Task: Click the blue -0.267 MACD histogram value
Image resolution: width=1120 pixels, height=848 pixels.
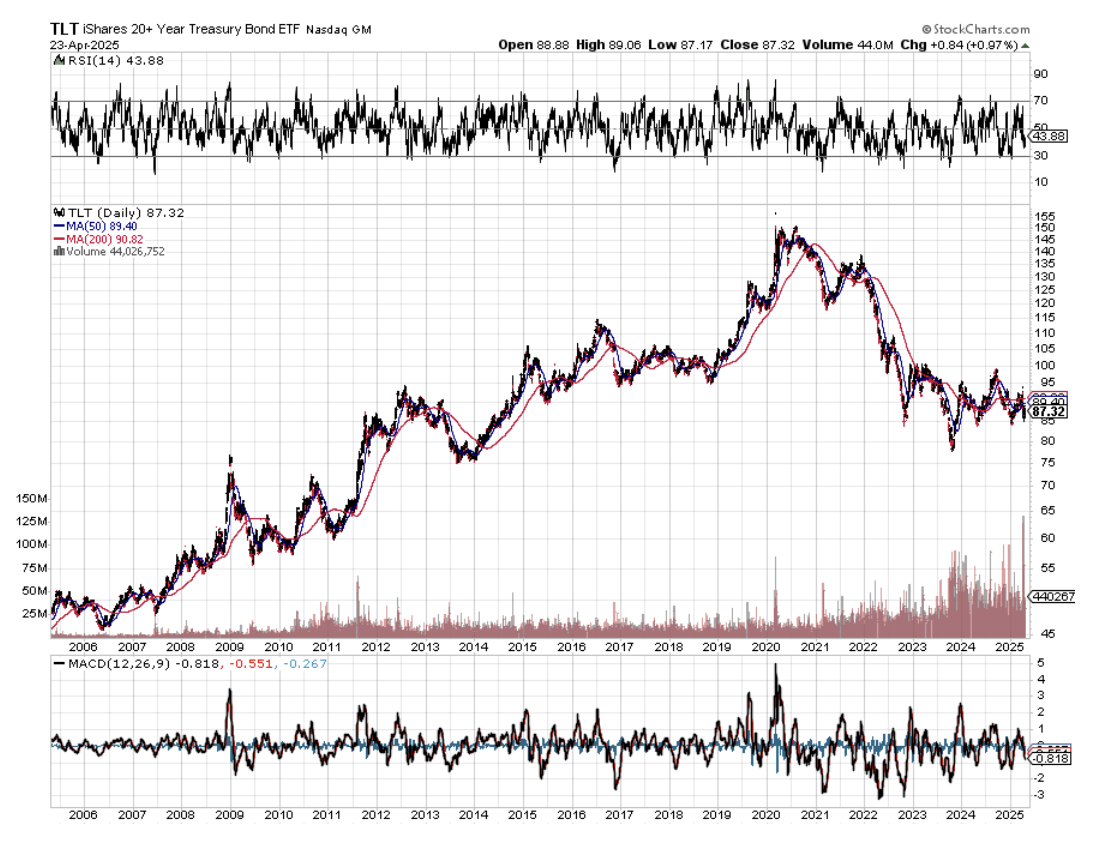Action: 305,664
